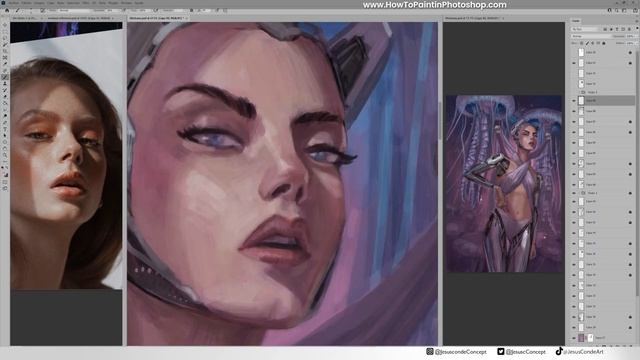
Task: Toggle lock position icon
Action: point(593,43)
